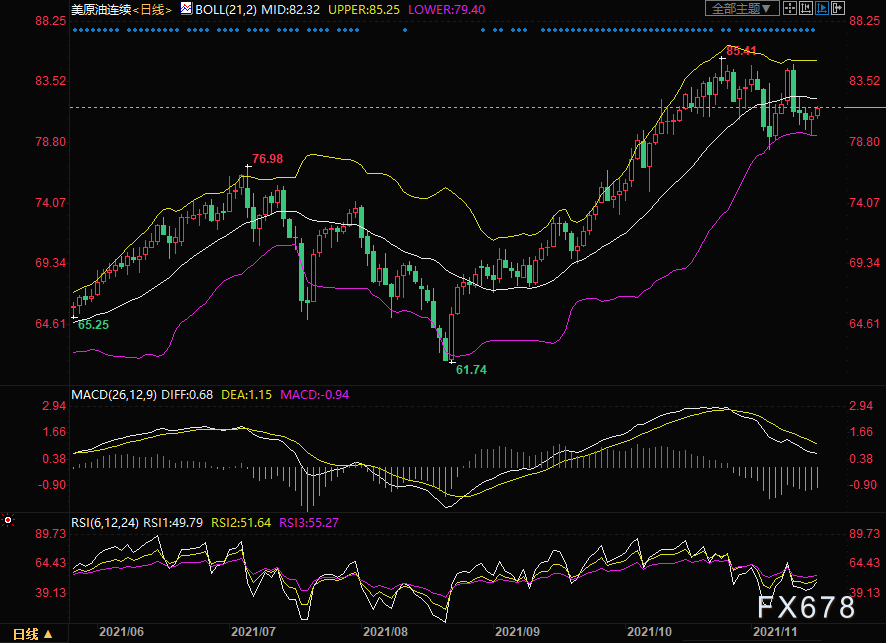
Task: Click 88.25 on the left price axis
Action: click(51, 21)
